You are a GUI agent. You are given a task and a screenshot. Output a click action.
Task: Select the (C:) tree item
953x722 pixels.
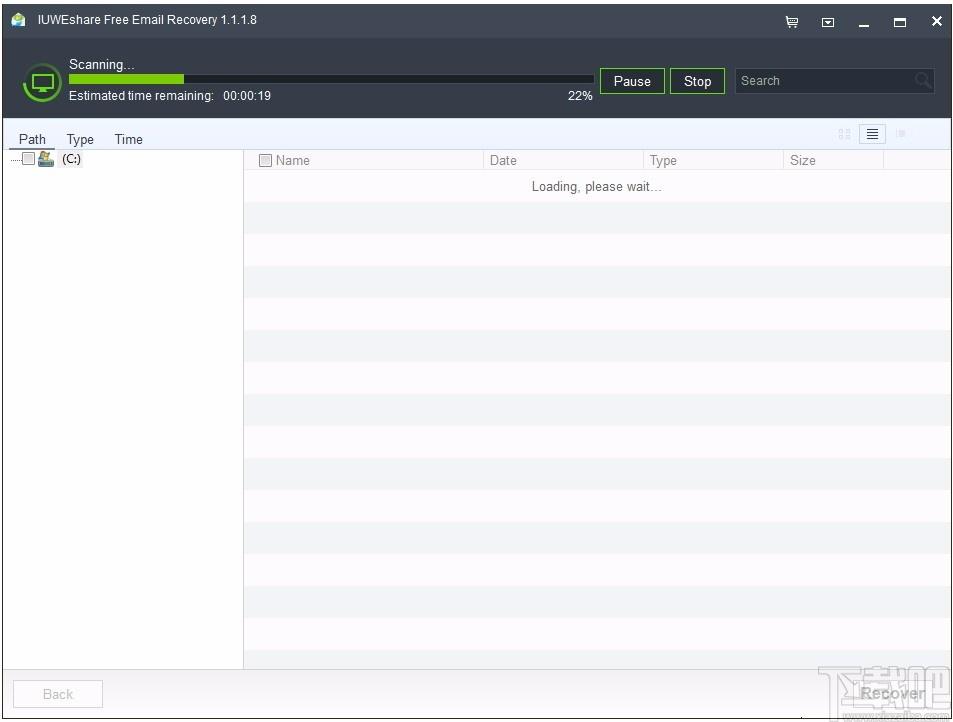point(71,159)
